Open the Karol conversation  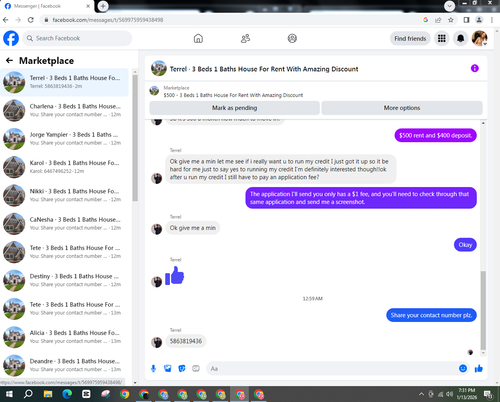click(x=64, y=167)
